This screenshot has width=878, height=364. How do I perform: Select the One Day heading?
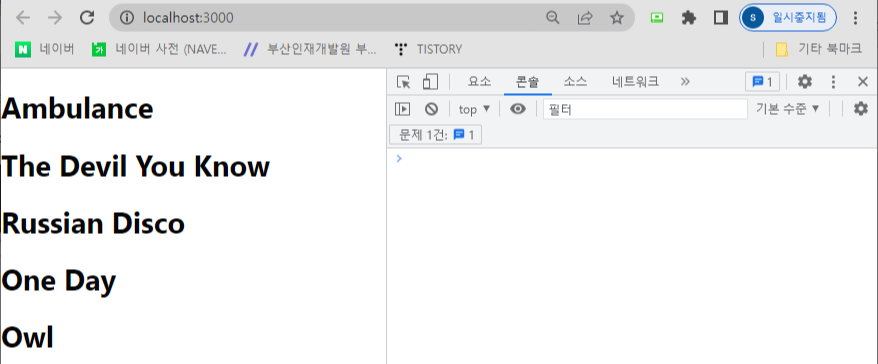[59, 281]
